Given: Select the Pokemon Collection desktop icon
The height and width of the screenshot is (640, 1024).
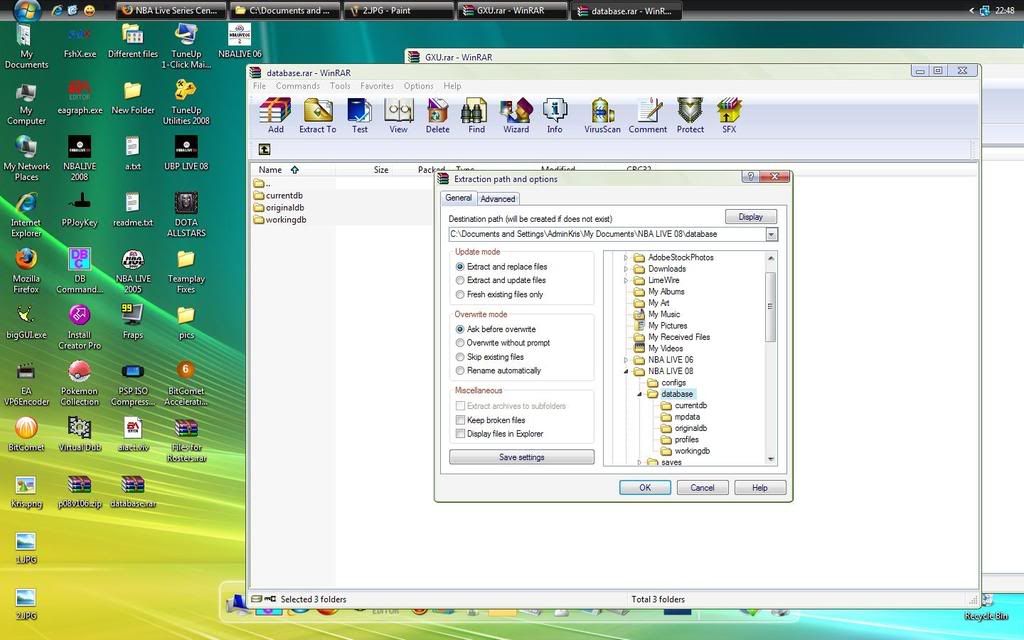Looking at the screenshot, I should (x=80, y=383).
